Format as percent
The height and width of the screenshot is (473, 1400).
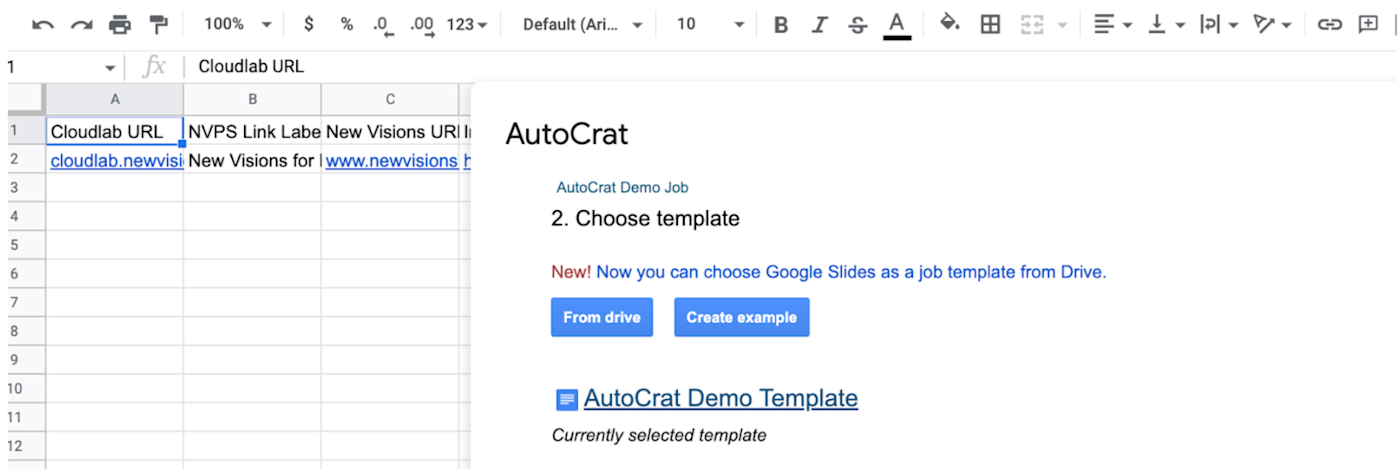[346, 25]
